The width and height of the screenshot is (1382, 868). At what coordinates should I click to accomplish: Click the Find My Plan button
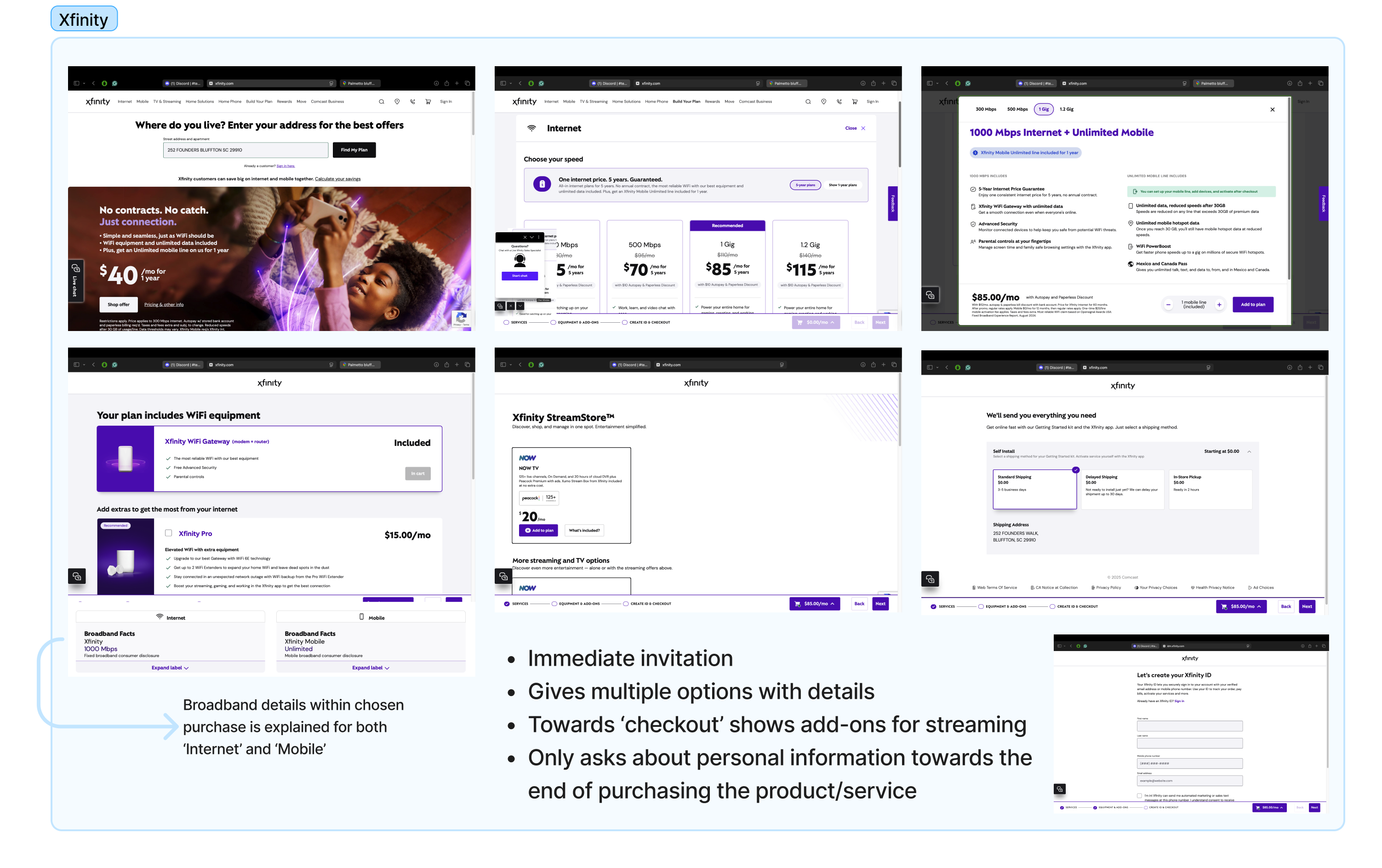[354, 150]
